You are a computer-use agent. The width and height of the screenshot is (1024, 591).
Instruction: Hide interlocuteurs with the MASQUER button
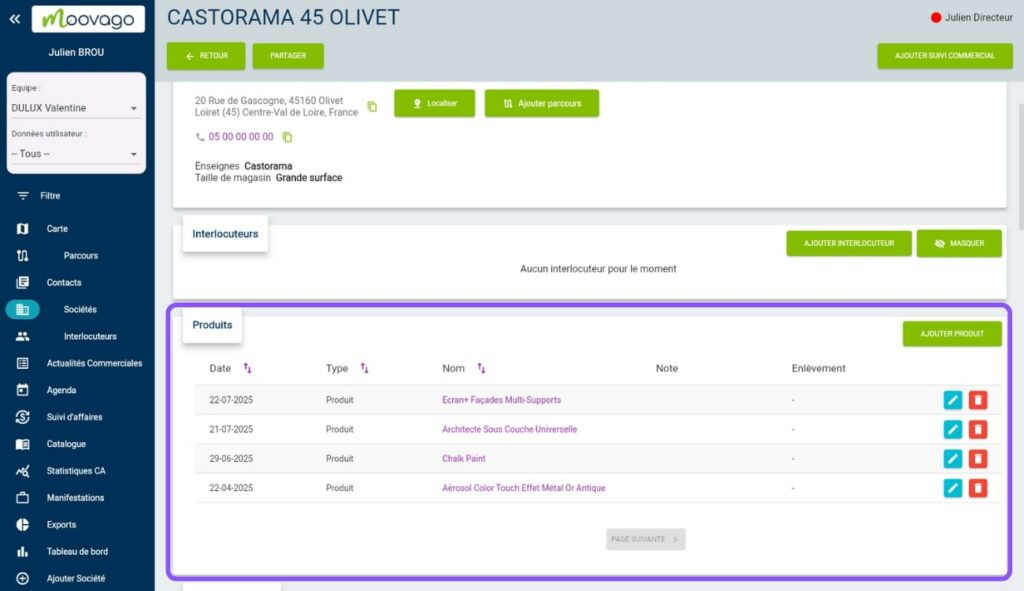coord(959,244)
